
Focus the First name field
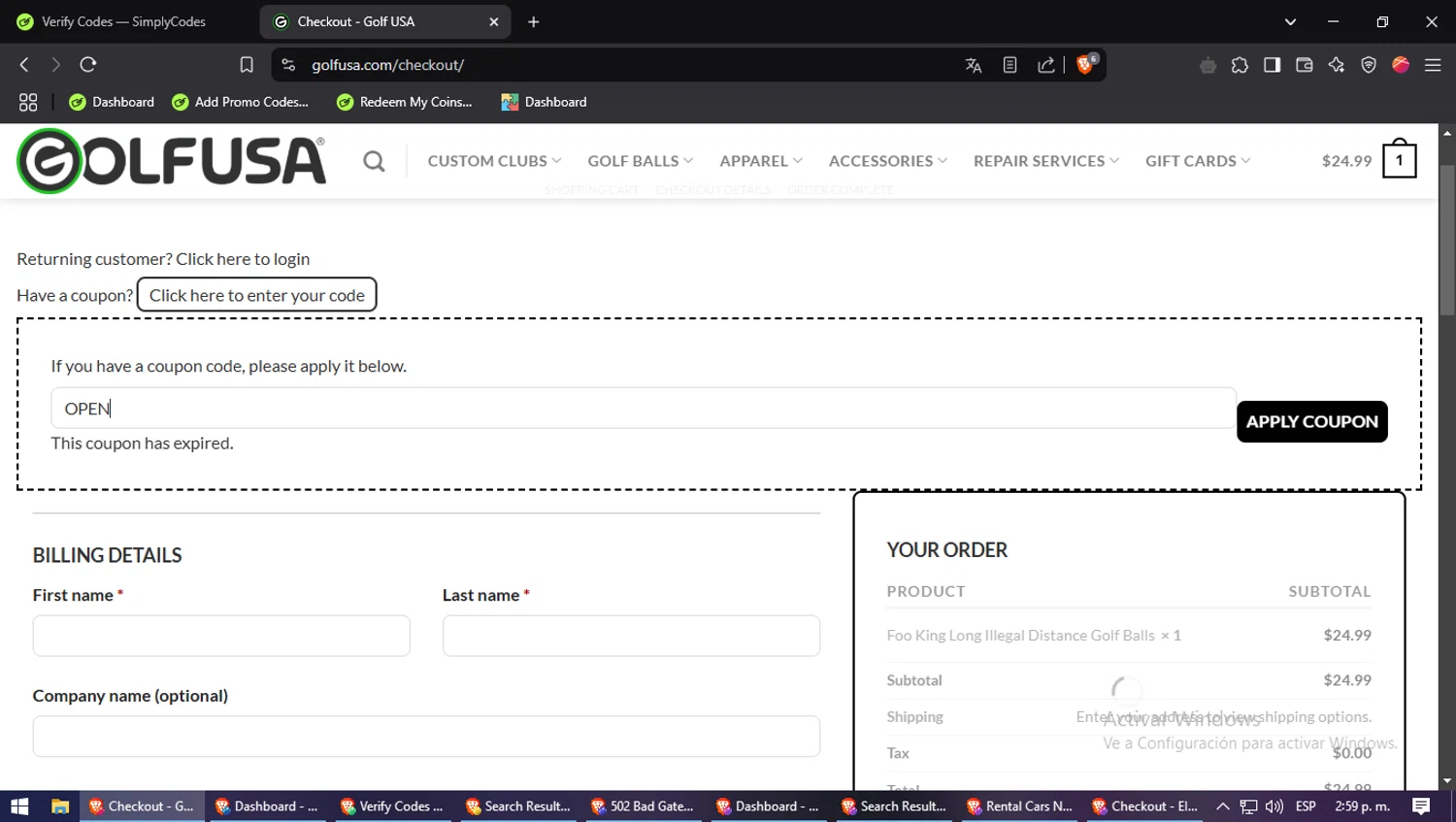point(221,636)
